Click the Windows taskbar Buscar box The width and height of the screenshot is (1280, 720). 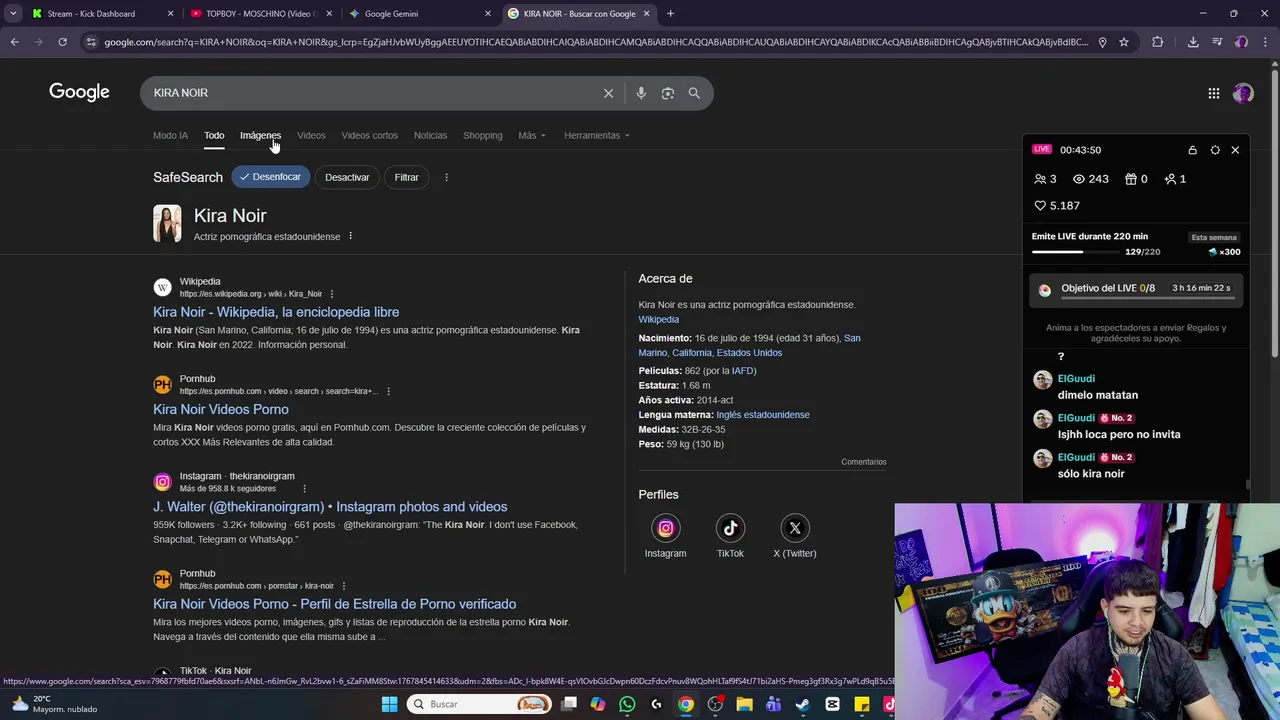[x=480, y=704]
